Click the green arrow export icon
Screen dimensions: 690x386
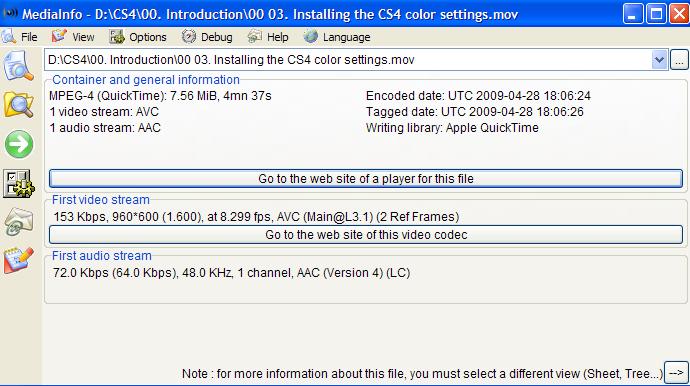click(x=19, y=144)
